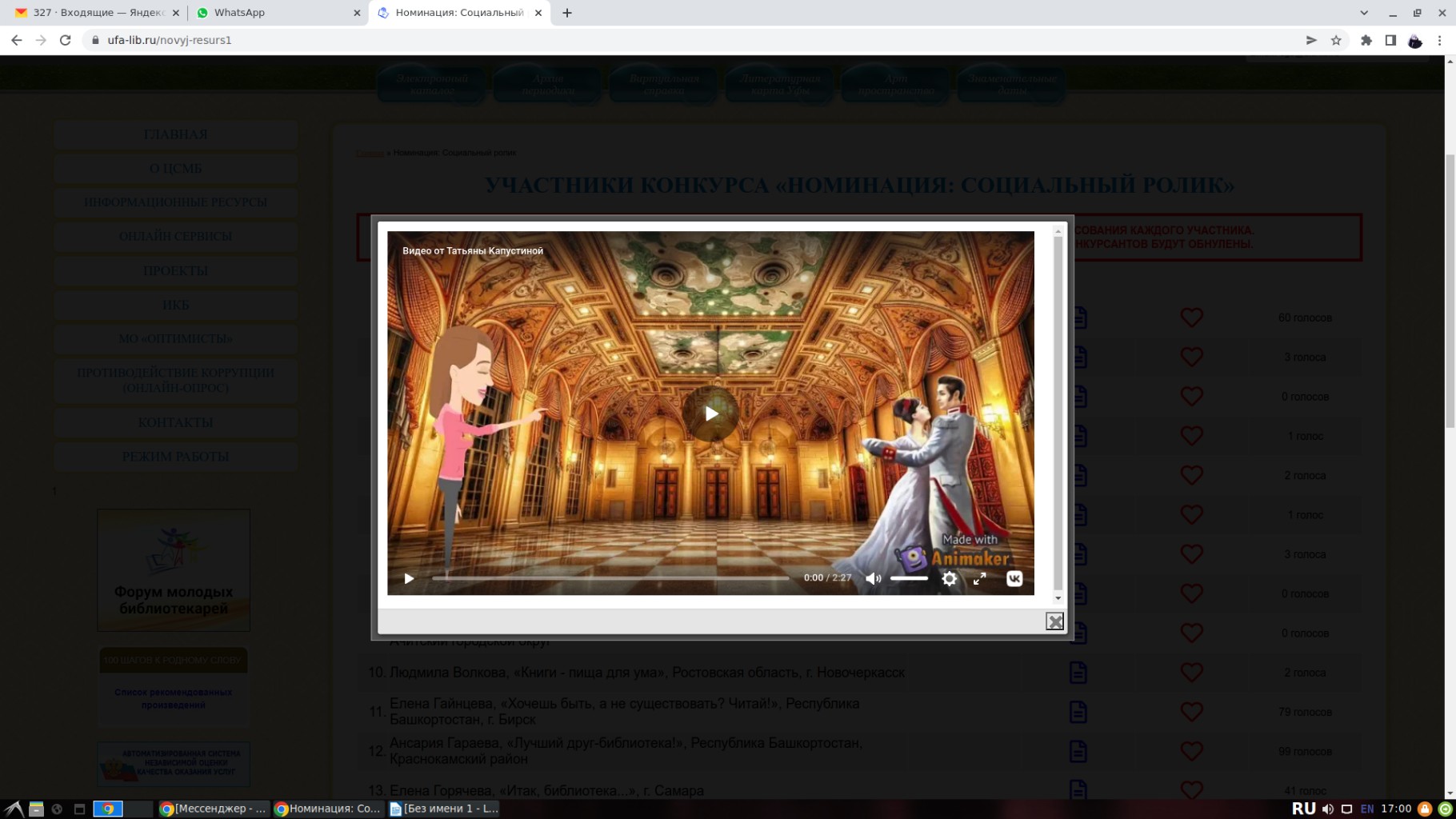
Task: Seek on the video progress bar
Action: (610, 578)
